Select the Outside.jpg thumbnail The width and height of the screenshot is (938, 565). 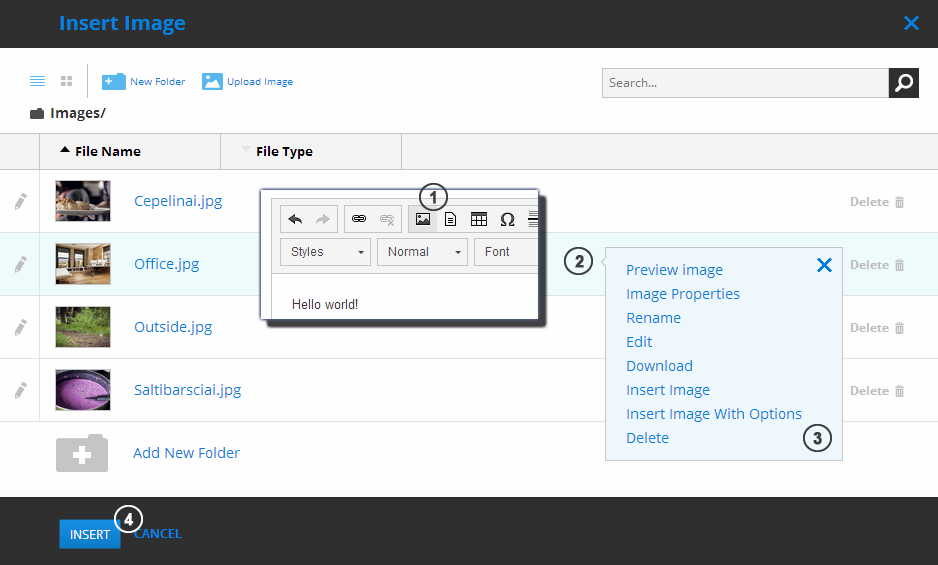pos(83,327)
